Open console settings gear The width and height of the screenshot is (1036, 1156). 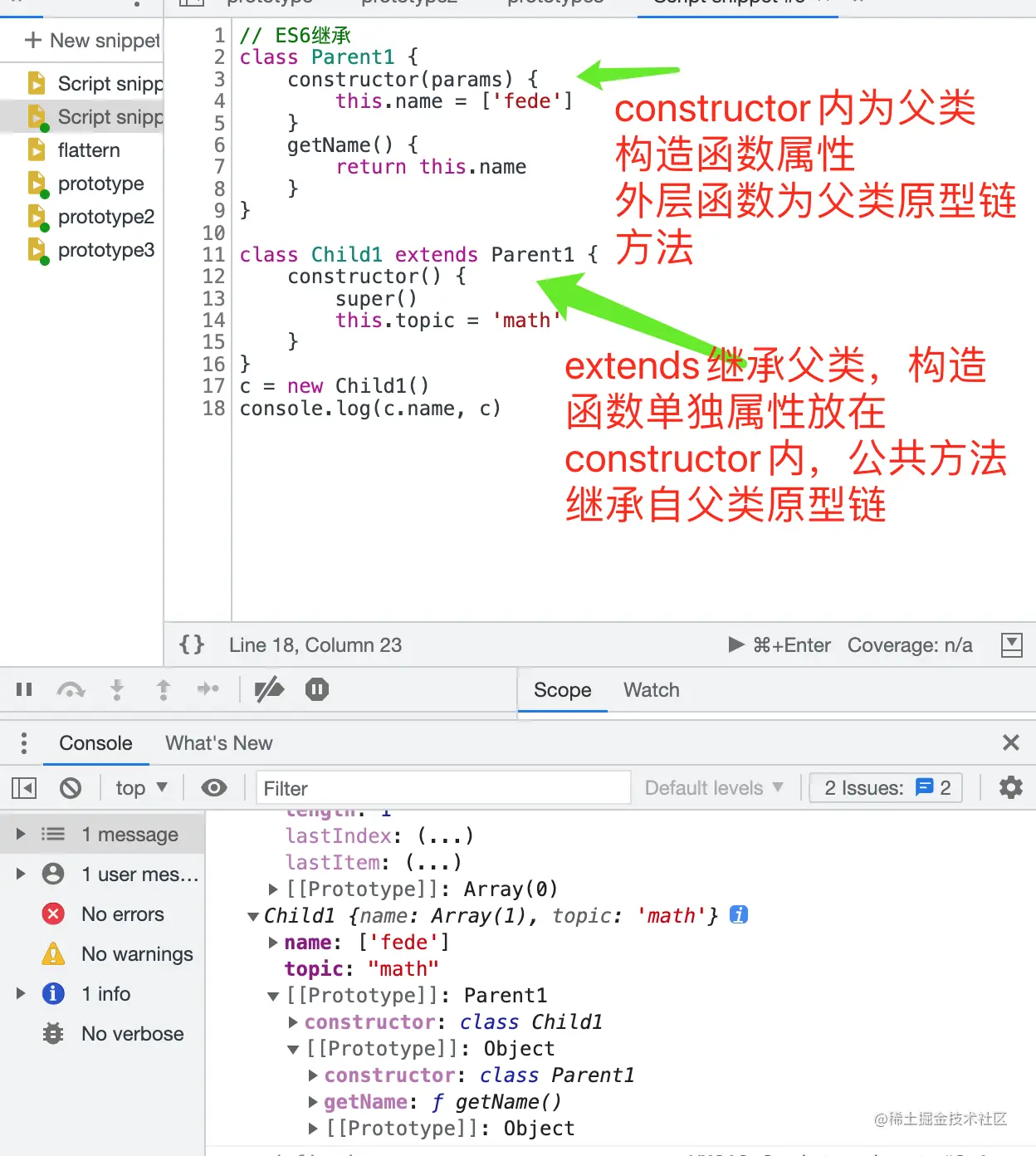[x=1010, y=787]
